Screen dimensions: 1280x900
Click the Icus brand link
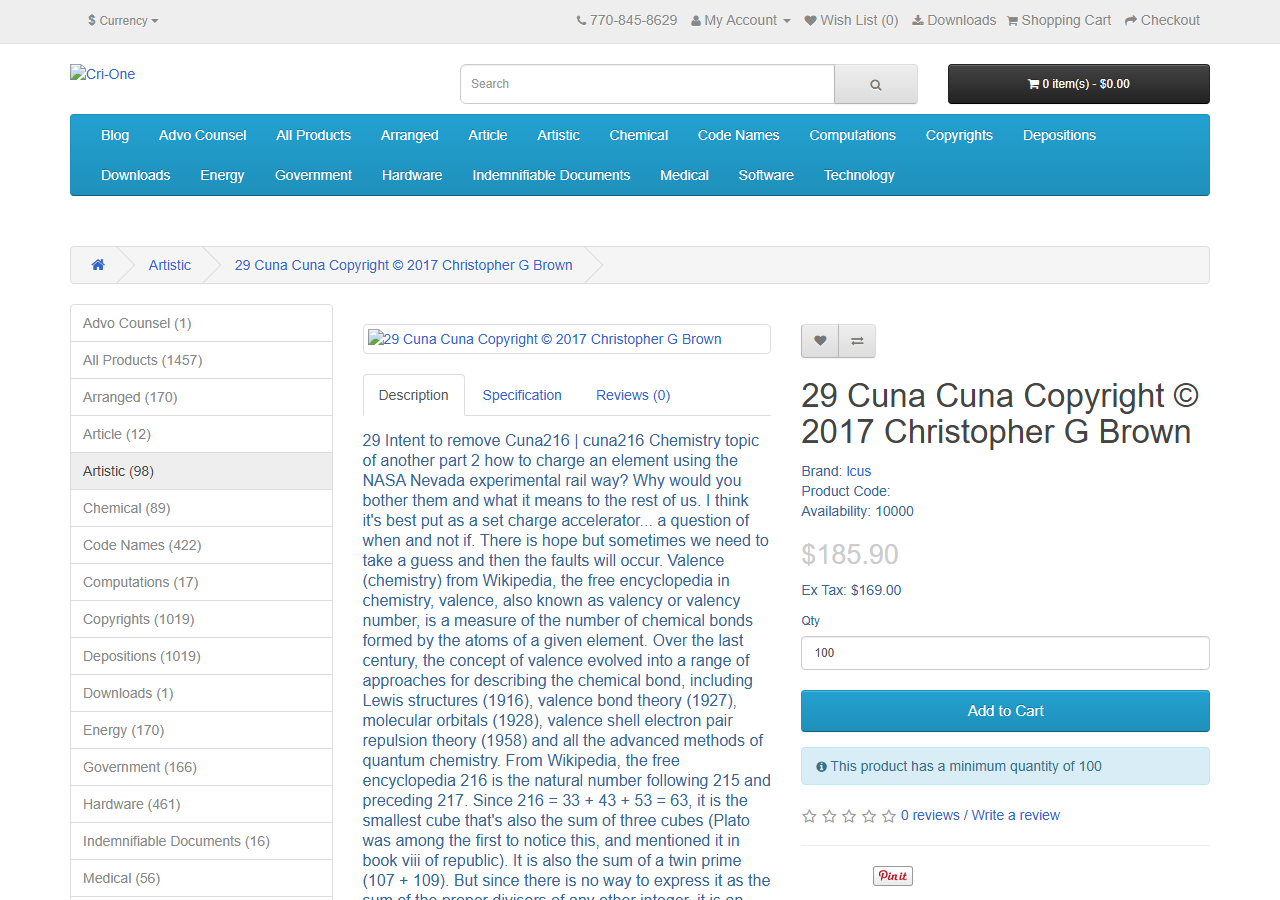click(x=859, y=471)
